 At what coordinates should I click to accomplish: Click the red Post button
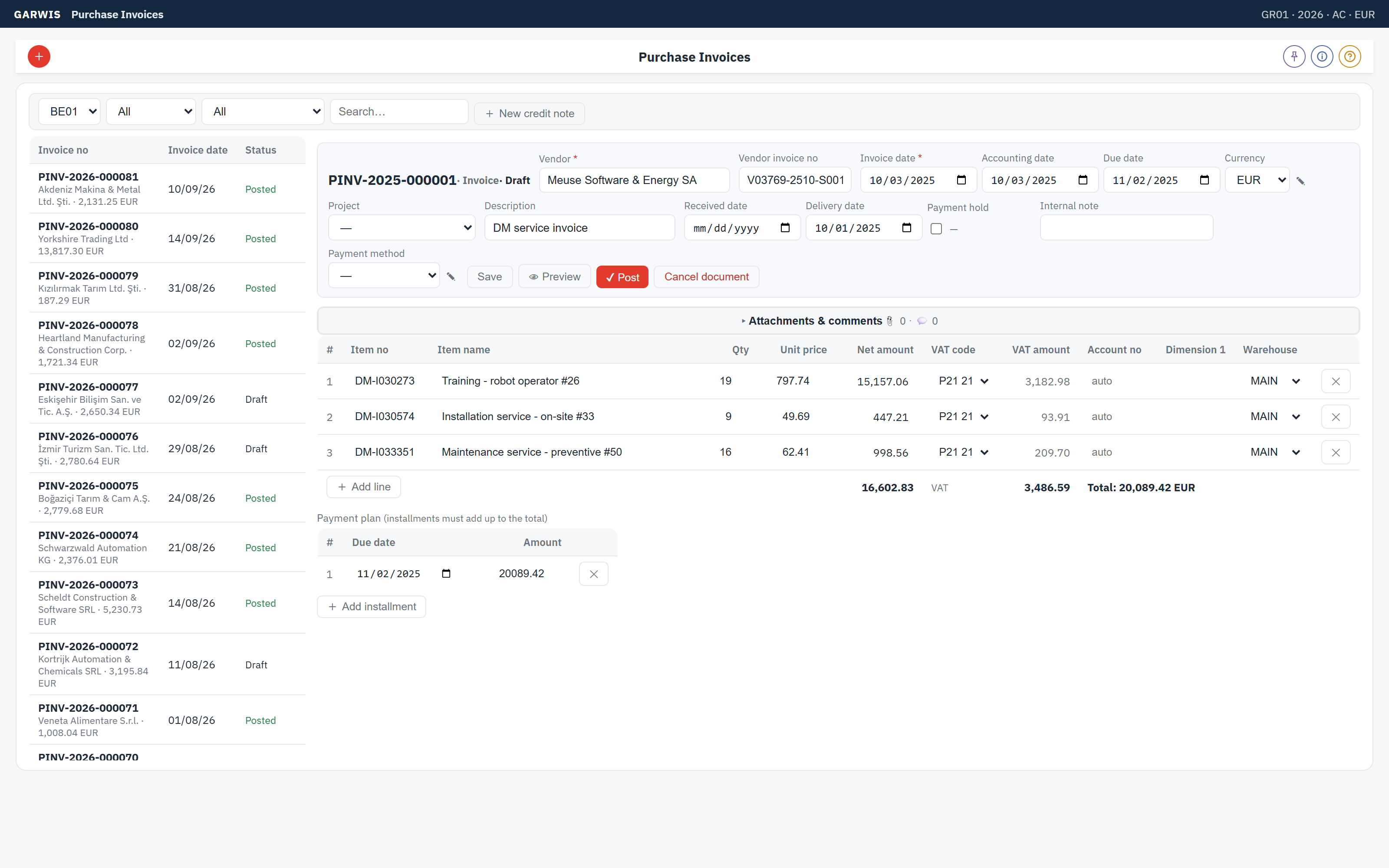pyautogui.click(x=622, y=277)
